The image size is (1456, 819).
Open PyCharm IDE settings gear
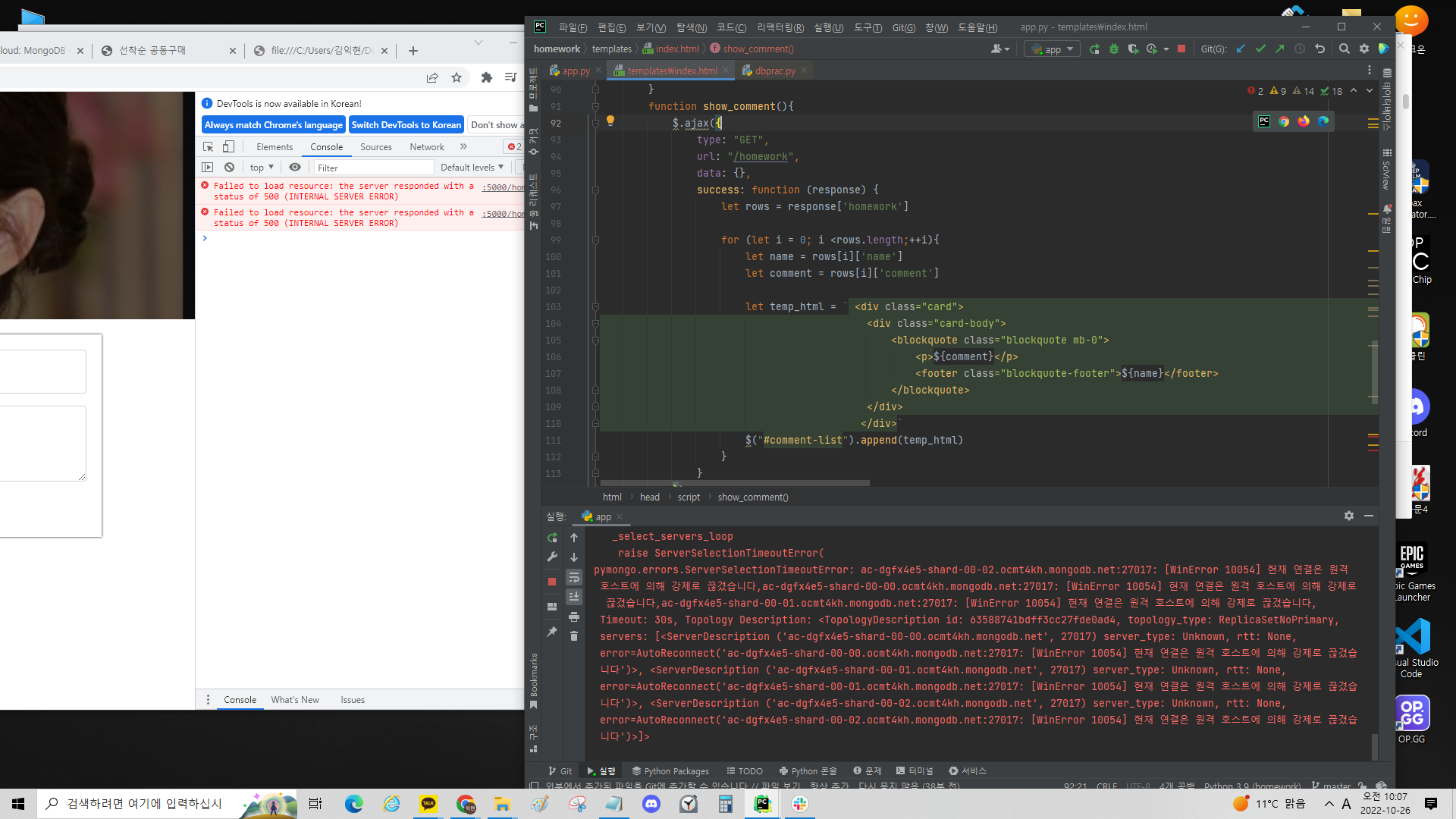[x=1364, y=49]
